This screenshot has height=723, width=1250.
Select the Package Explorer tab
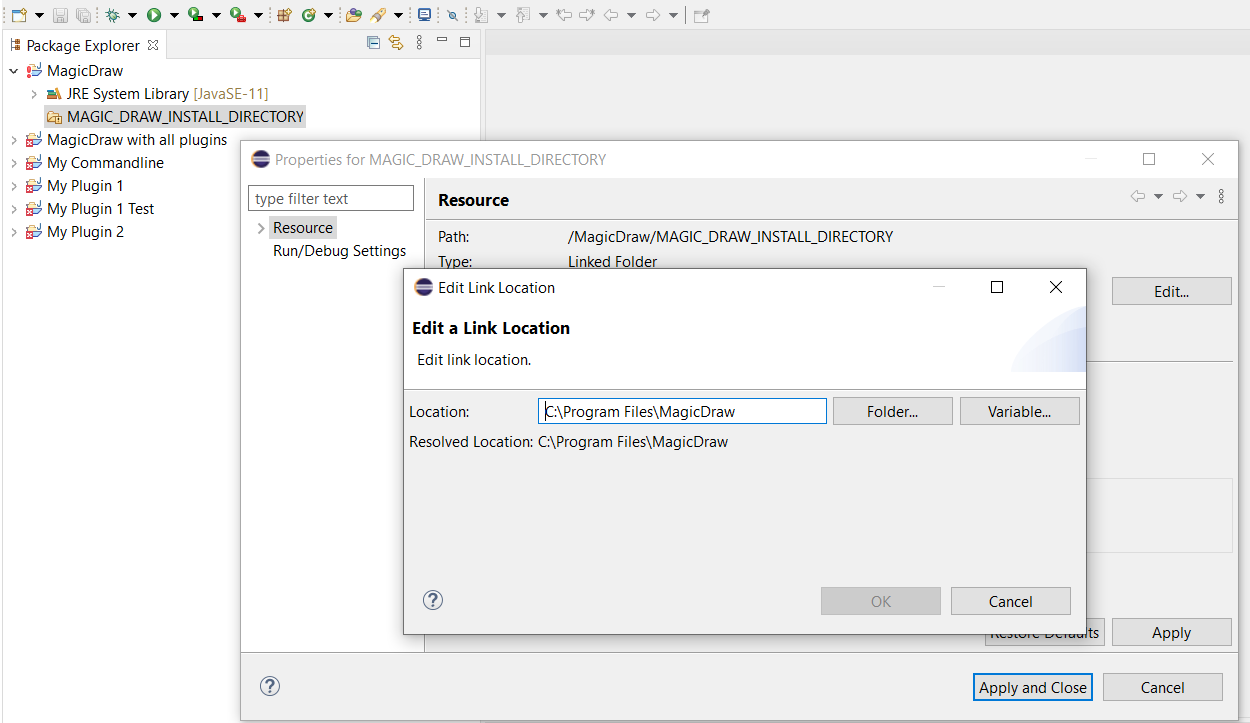point(83,45)
